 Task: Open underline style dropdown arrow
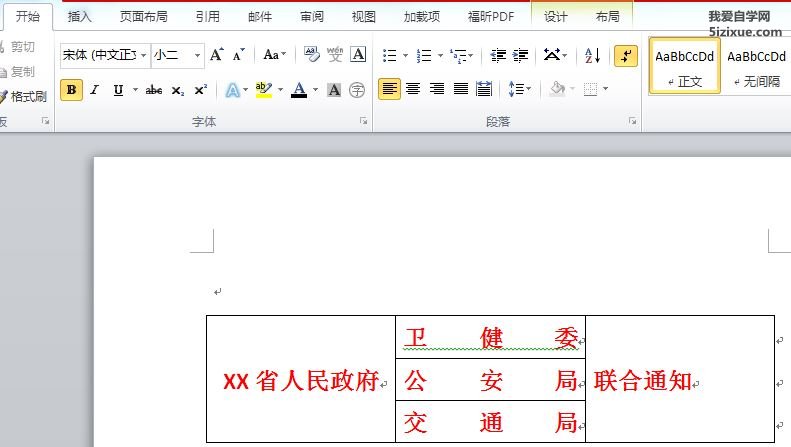[x=135, y=90]
